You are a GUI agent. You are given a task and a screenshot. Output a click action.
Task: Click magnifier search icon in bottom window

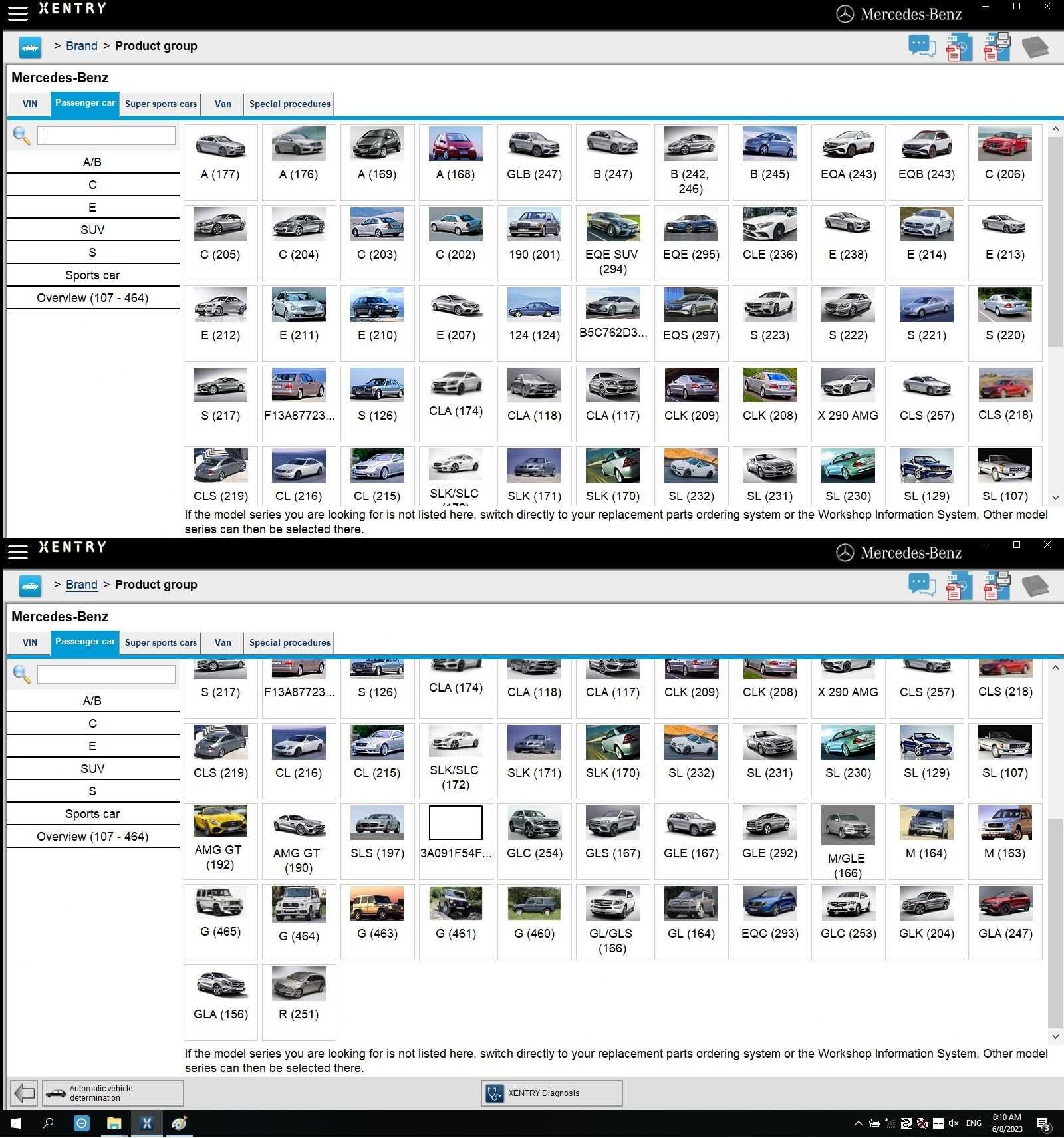click(21, 674)
